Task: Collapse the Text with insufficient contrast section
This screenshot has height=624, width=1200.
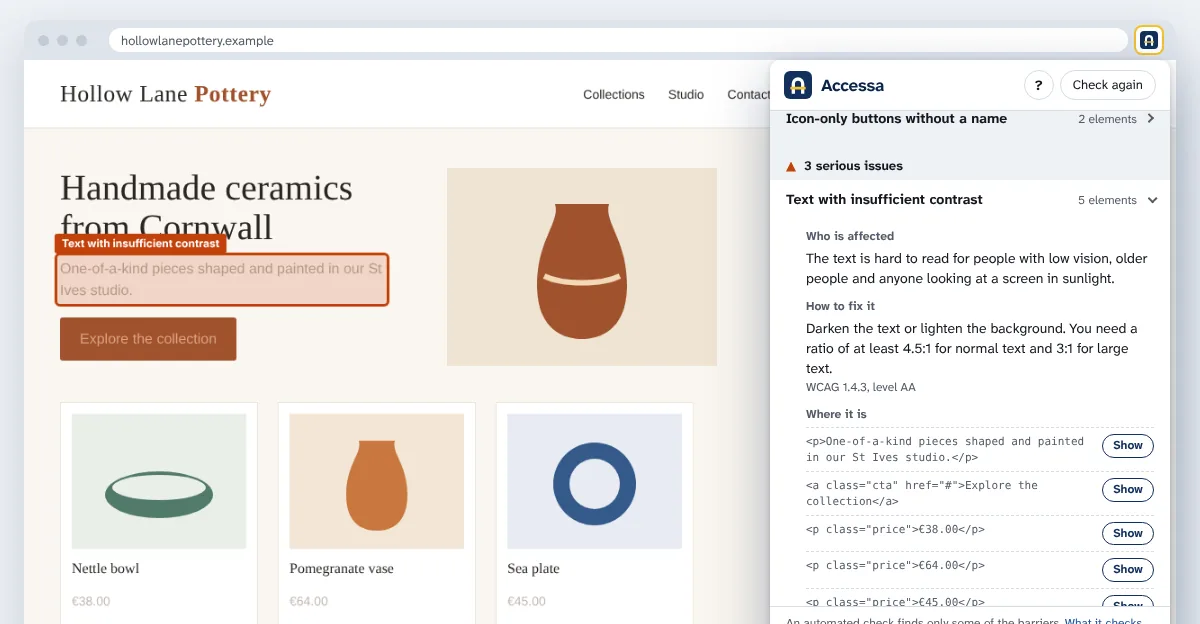Action: pyautogui.click(x=970, y=200)
